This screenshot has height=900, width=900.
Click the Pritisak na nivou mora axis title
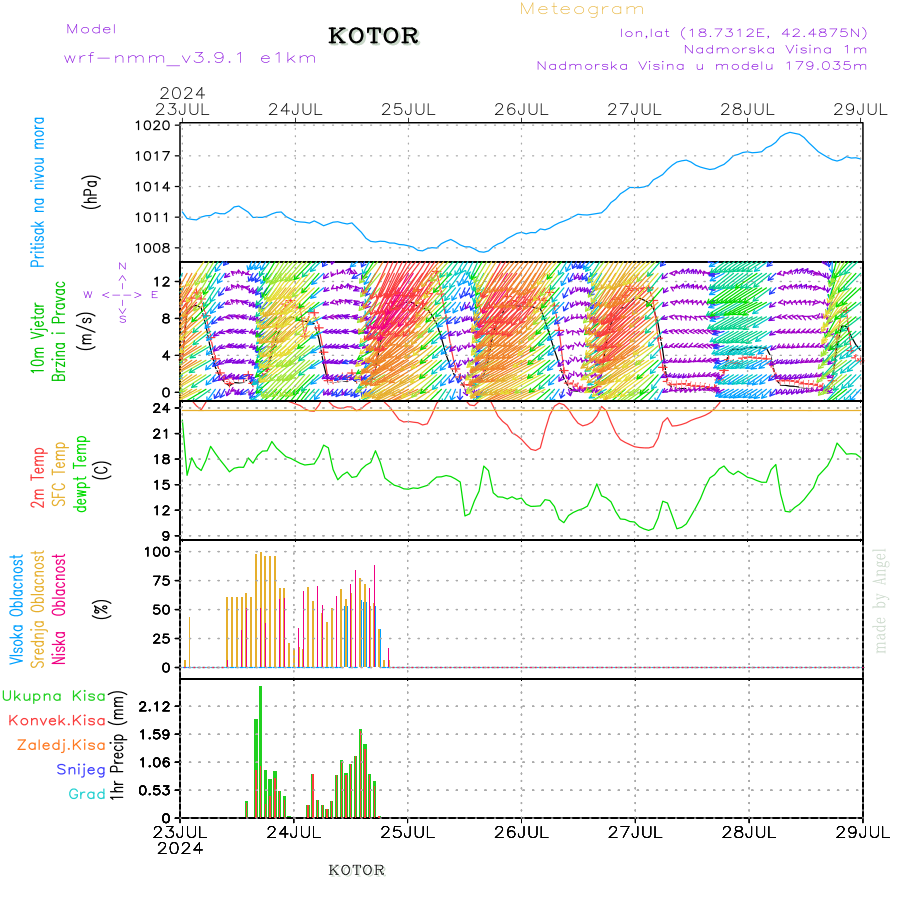click(x=38, y=192)
